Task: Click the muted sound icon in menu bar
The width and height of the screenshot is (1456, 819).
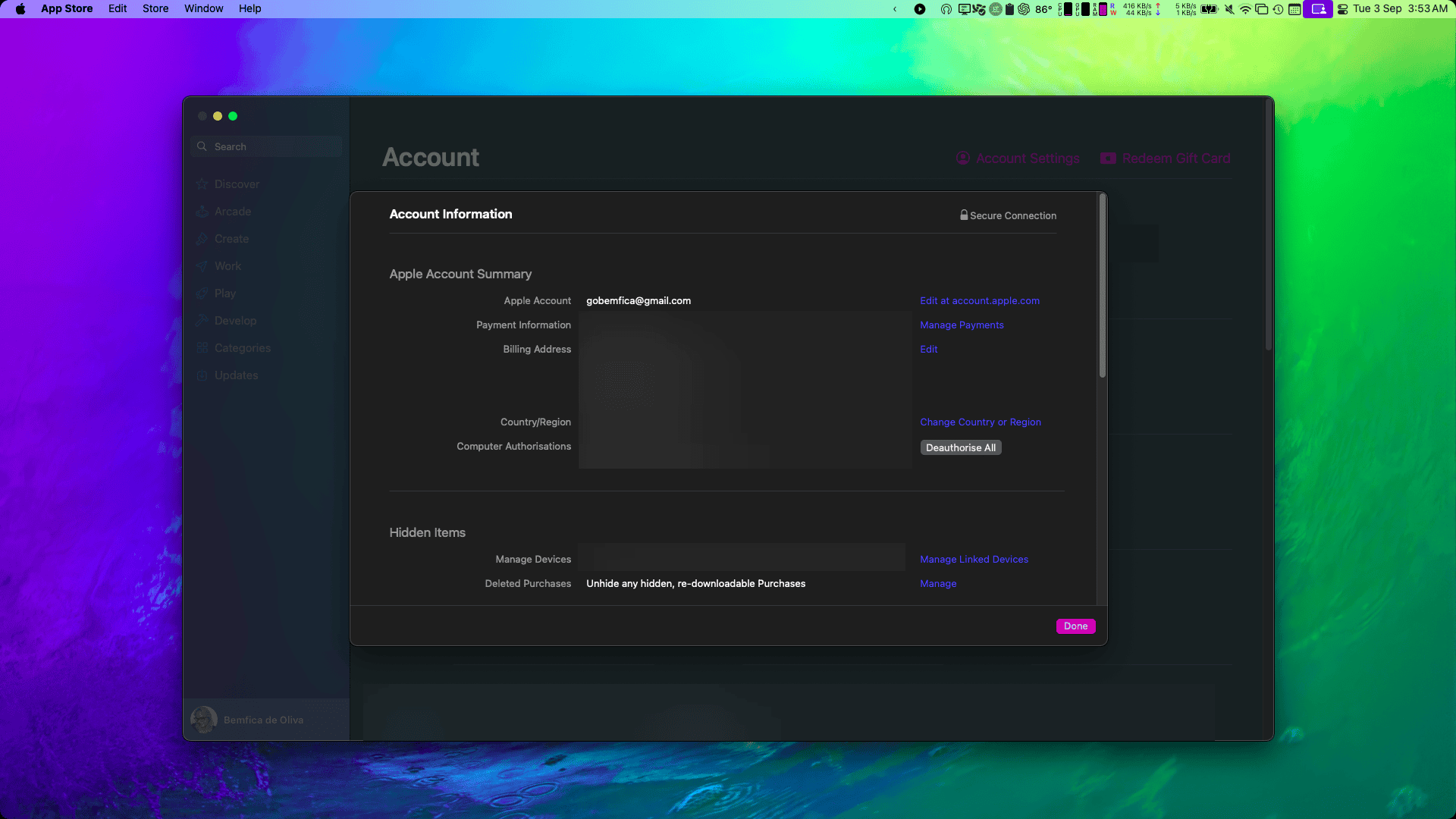Action: pos(1229,9)
